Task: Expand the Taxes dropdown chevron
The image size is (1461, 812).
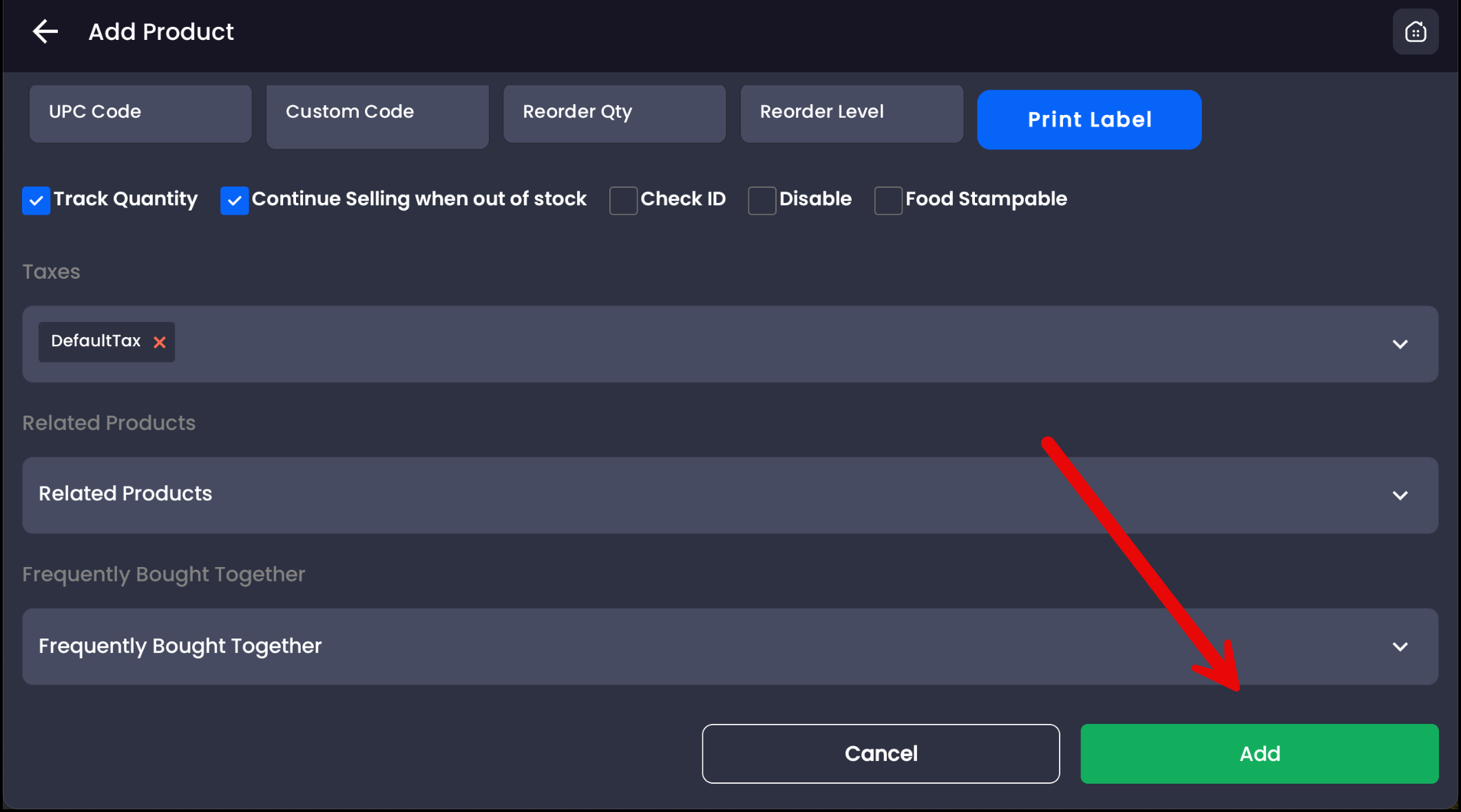Action: point(1400,344)
